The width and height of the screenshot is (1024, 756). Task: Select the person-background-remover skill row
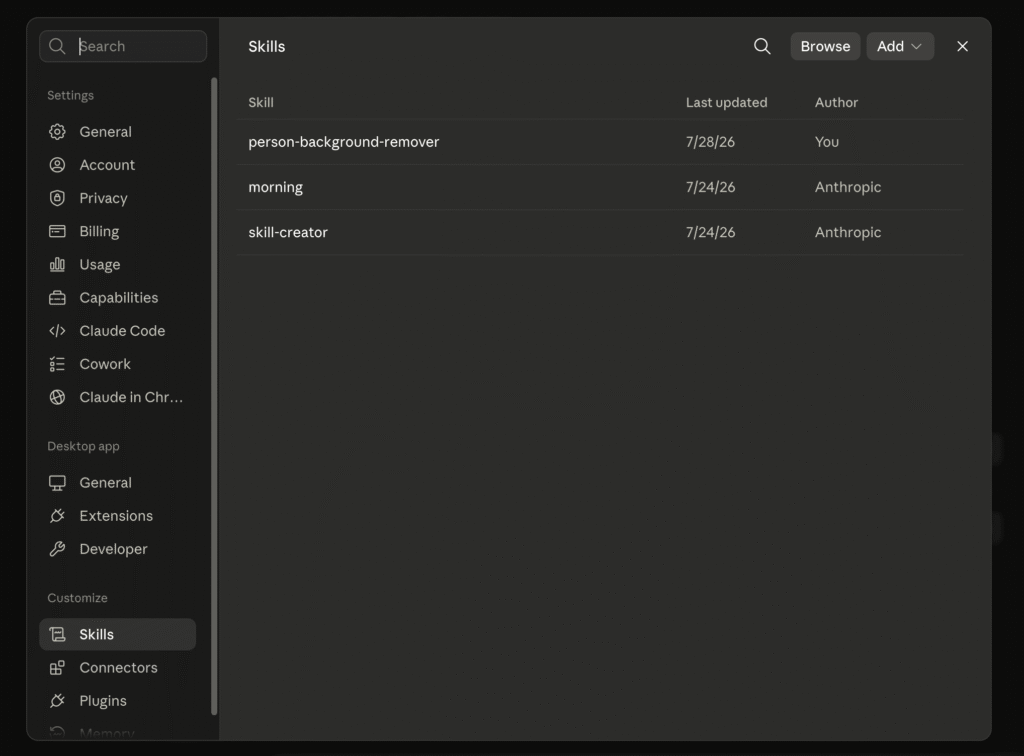coord(601,142)
